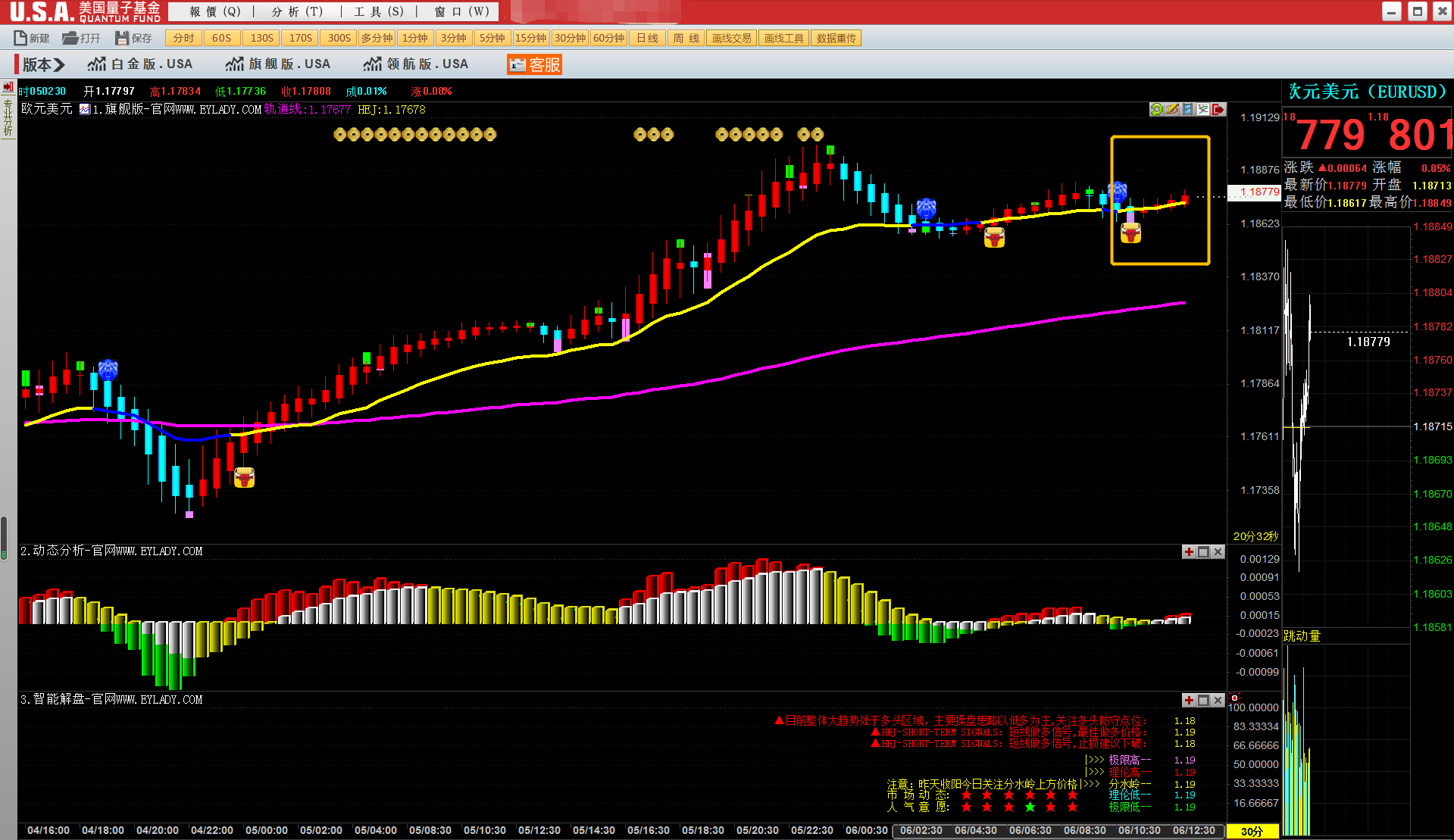Open the 窗口 (W) menu

tap(461, 11)
